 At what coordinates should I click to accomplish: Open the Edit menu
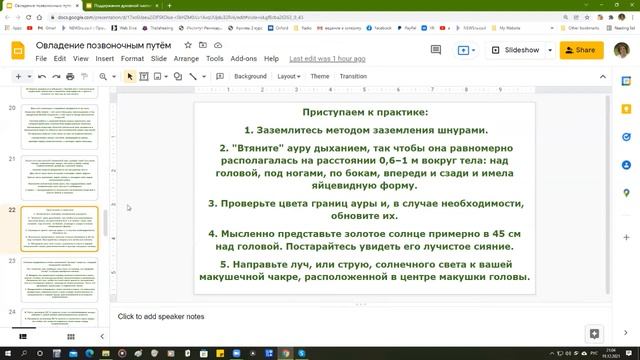60,59
